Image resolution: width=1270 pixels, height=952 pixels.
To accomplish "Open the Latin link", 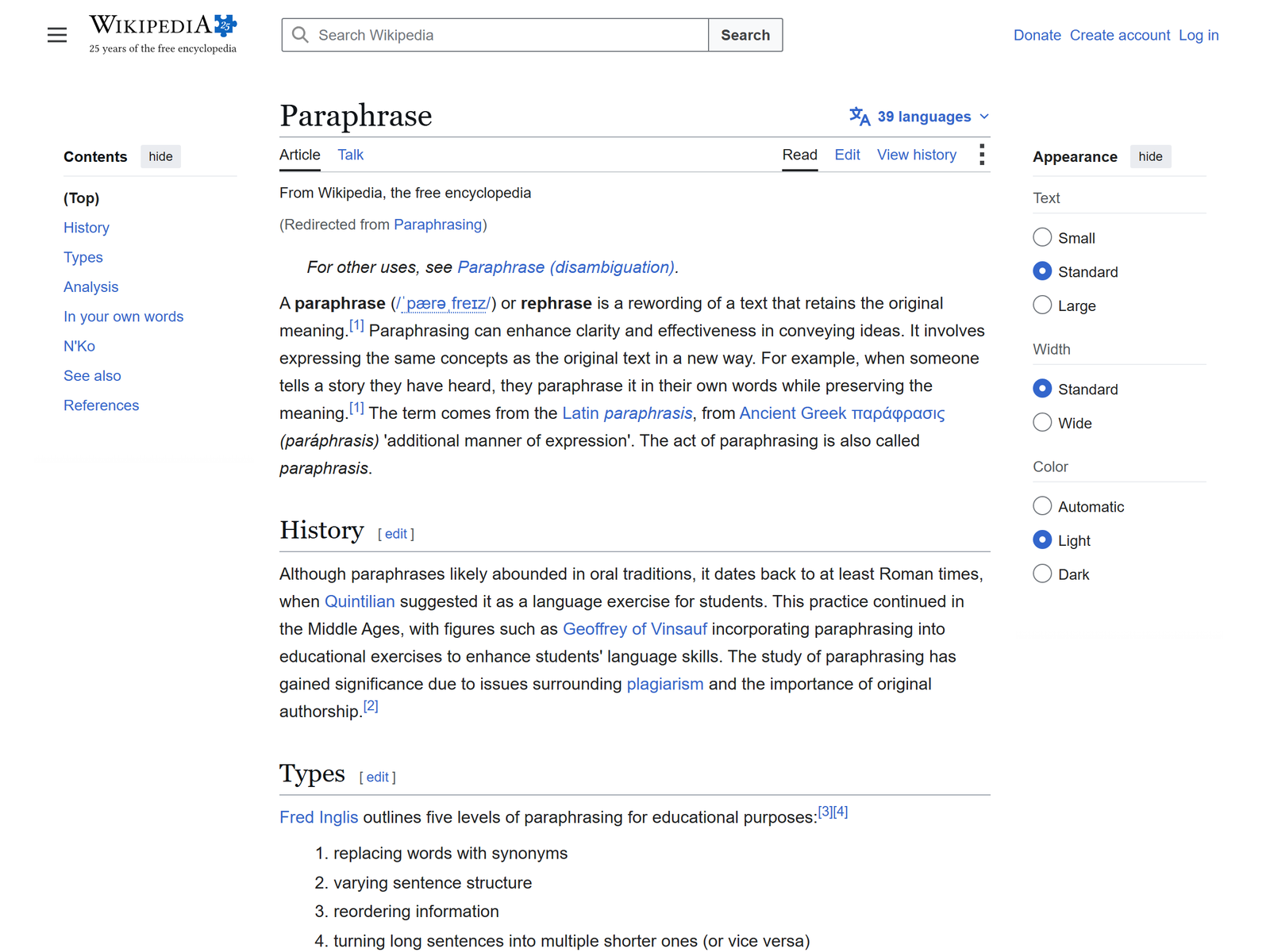I will 581,413.
